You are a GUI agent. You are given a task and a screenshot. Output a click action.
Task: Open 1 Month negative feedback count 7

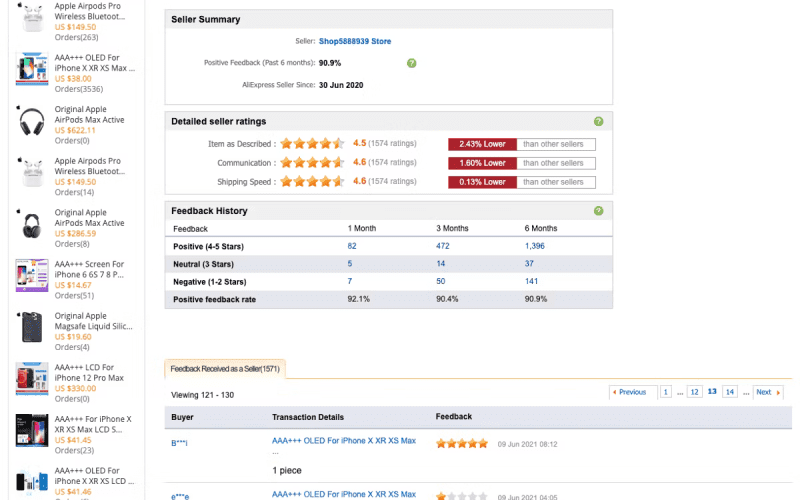click(x=350, y=281)
